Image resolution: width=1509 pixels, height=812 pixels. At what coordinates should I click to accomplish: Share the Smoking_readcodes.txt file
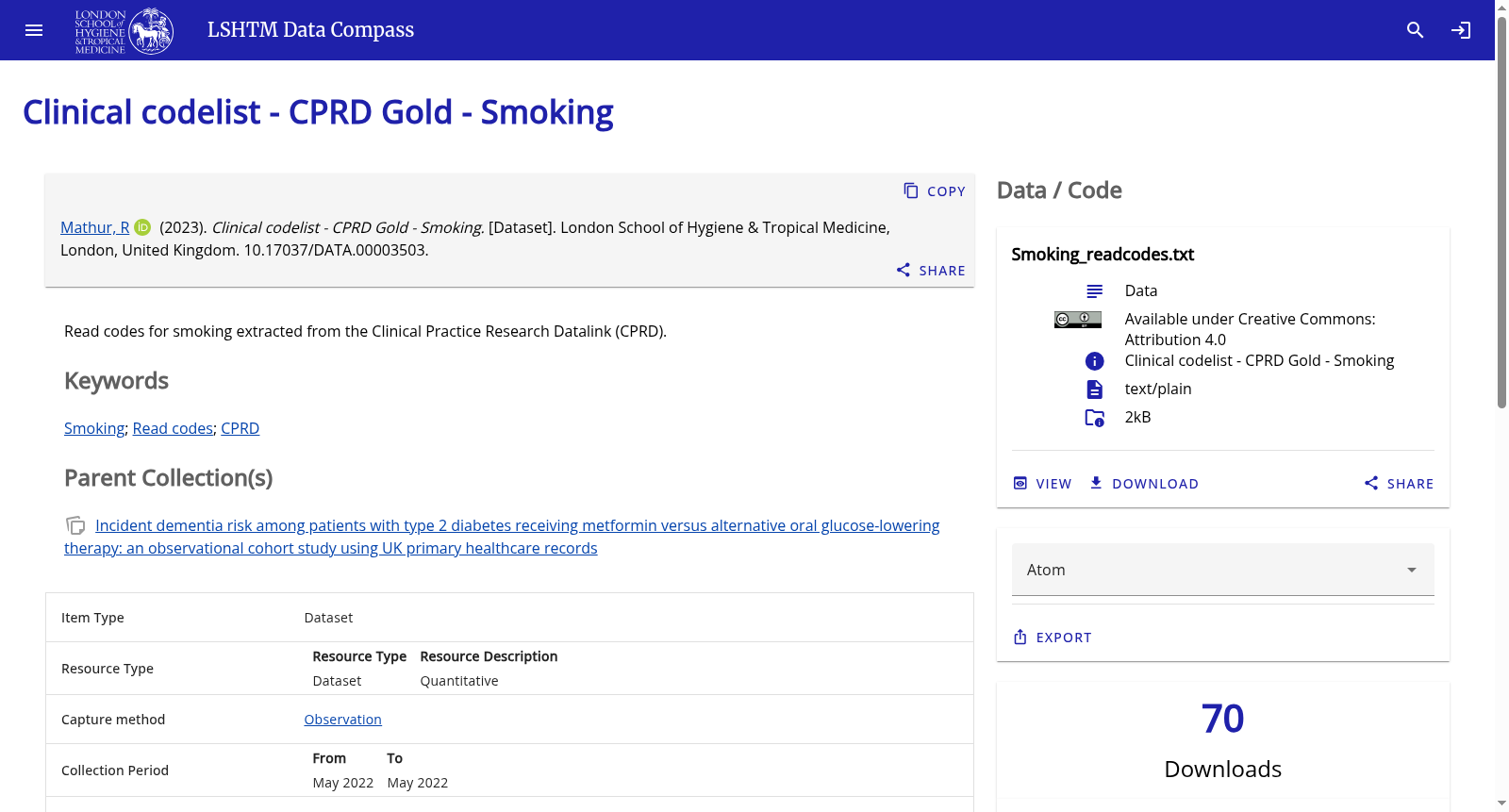(1399, 483)
